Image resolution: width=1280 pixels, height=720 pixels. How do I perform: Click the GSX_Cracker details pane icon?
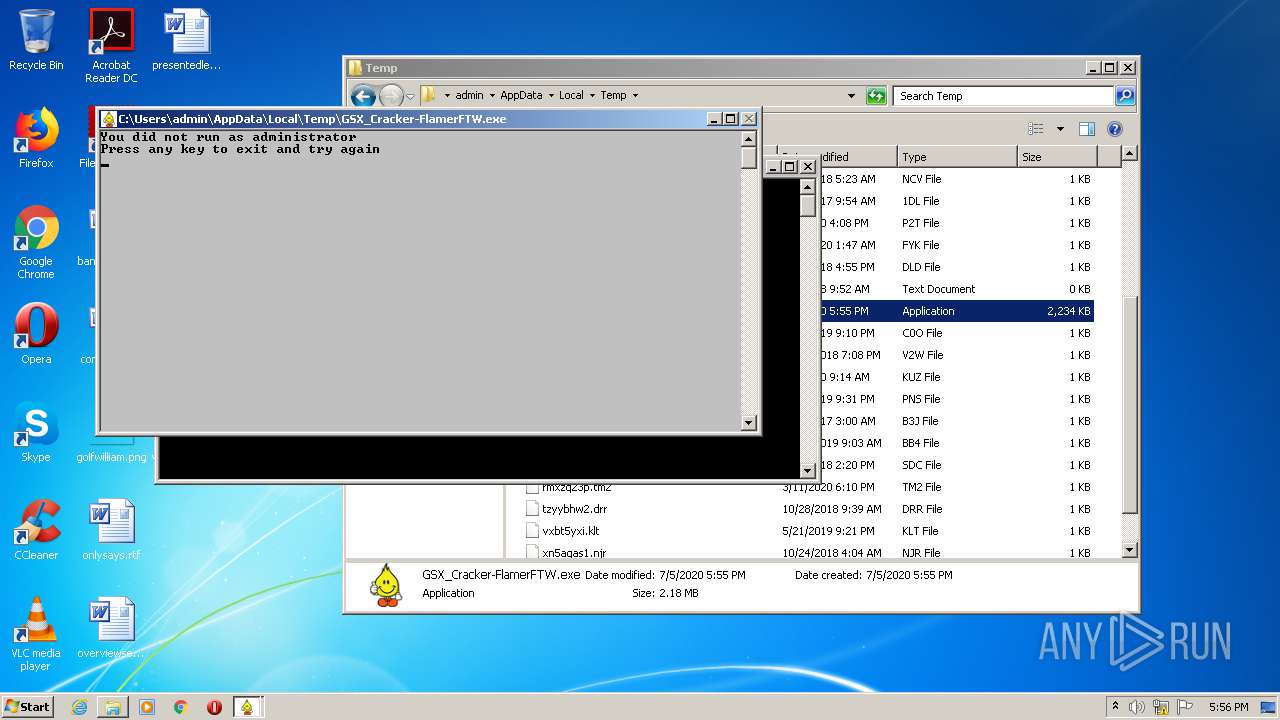(x=386, y=585)
